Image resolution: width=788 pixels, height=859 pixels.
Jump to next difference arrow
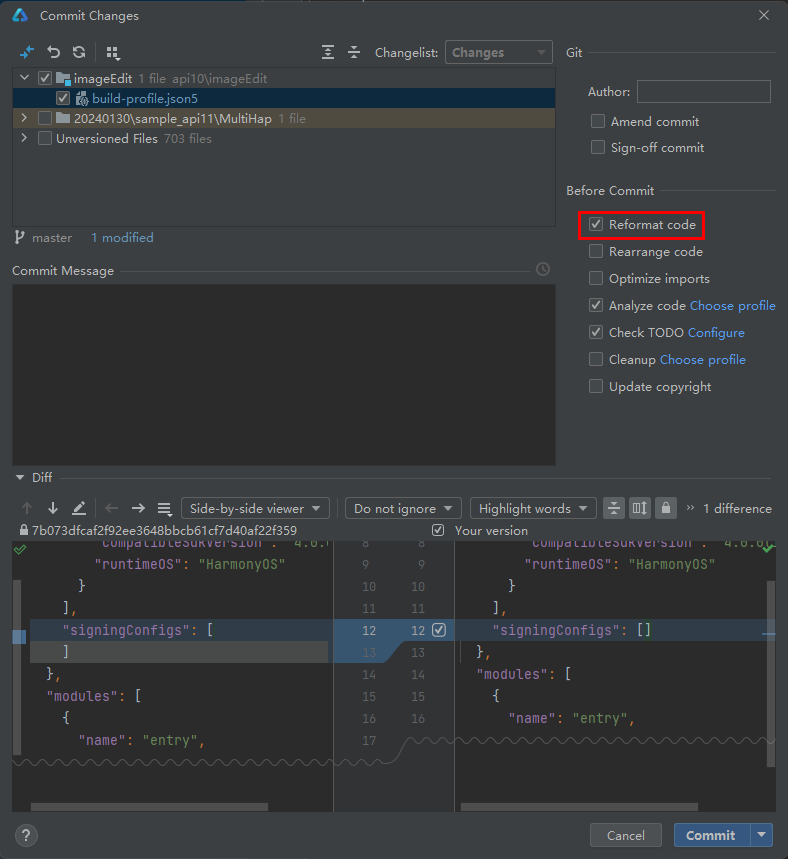[53, 508]
